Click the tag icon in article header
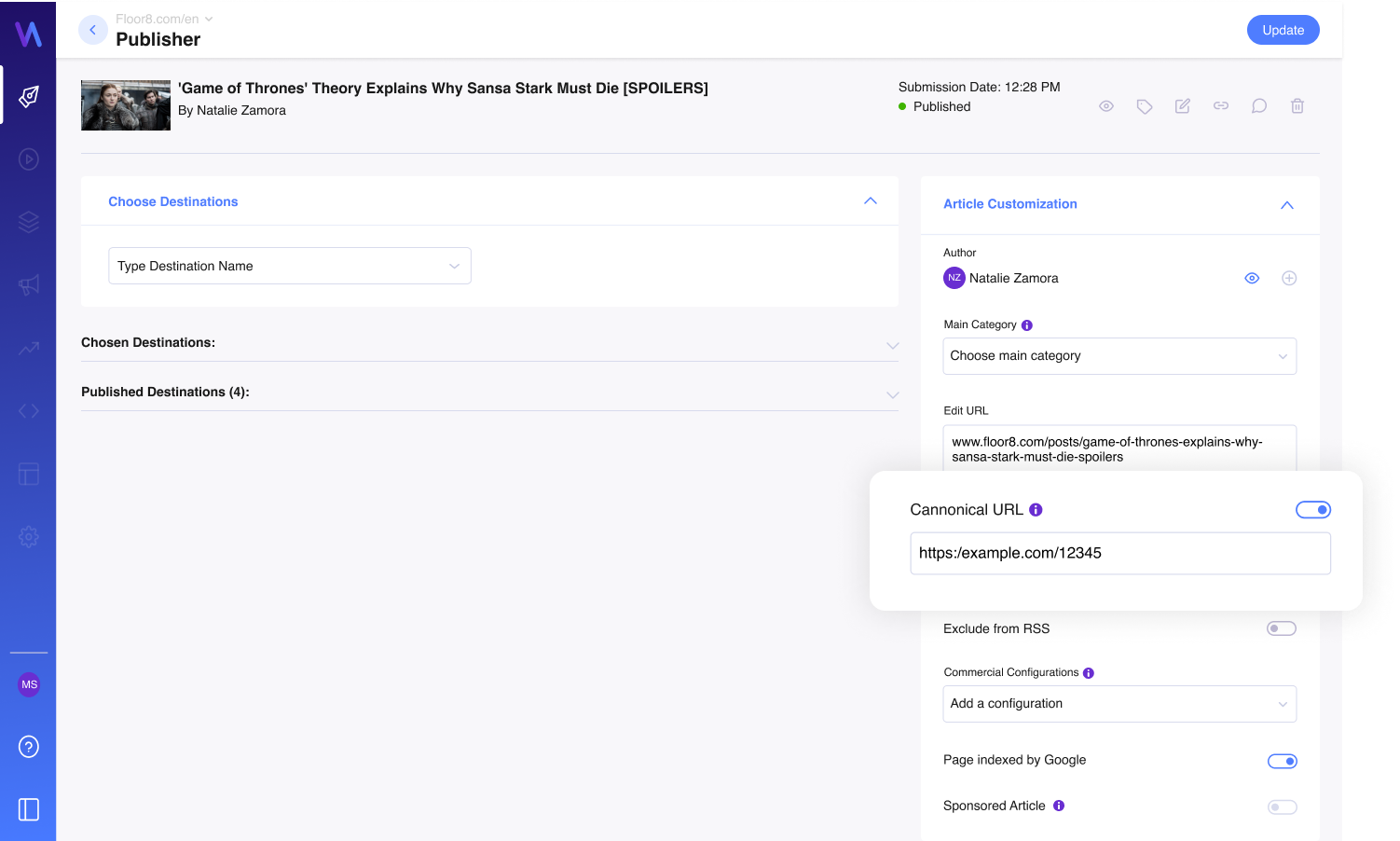The image size is (1400, 841). pyautogui.click(x=1145, y=106)
